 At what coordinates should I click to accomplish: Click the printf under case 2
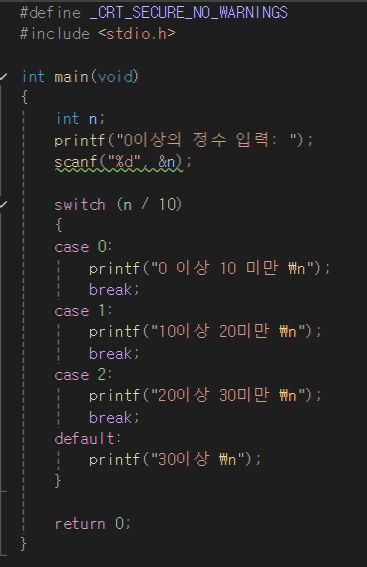[205, 395]
